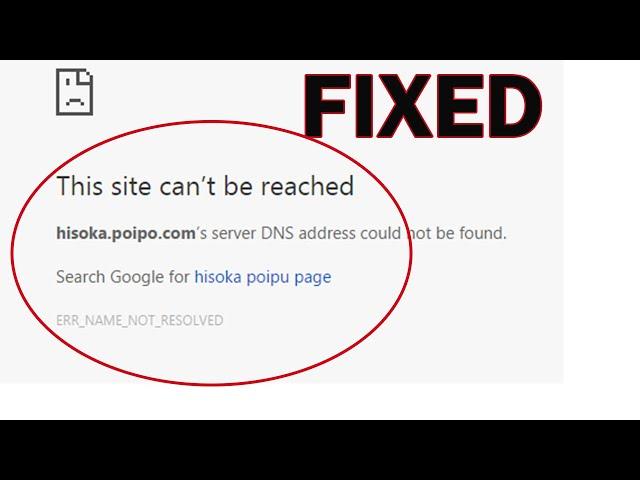Viewport: 640px width, 480px height.
Task: Click the sad face page error icon
Action: (75, 92)
